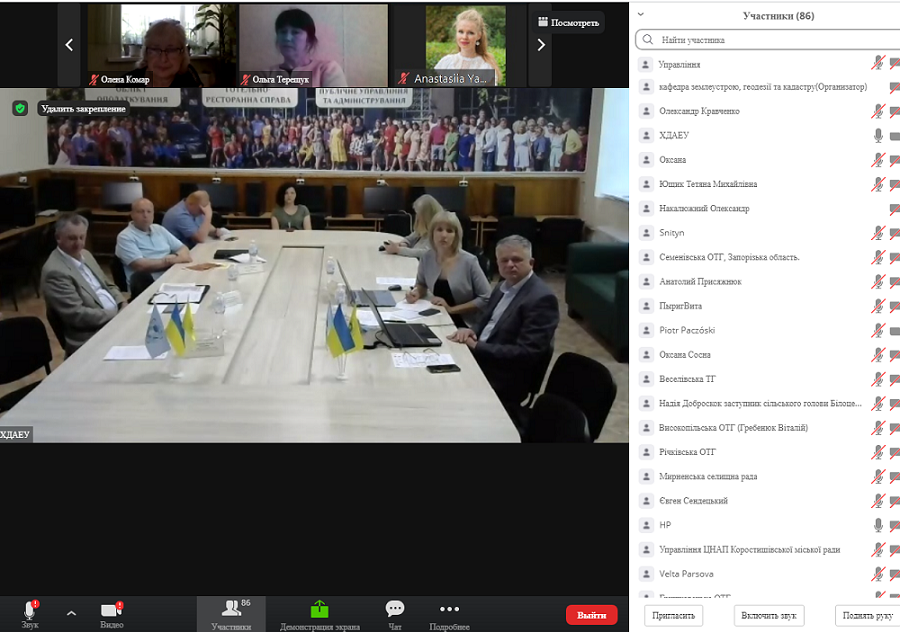Screen dimensions: 900x632
Task: Select Олександр Кравченко in participant list
Action: (699, 111)
